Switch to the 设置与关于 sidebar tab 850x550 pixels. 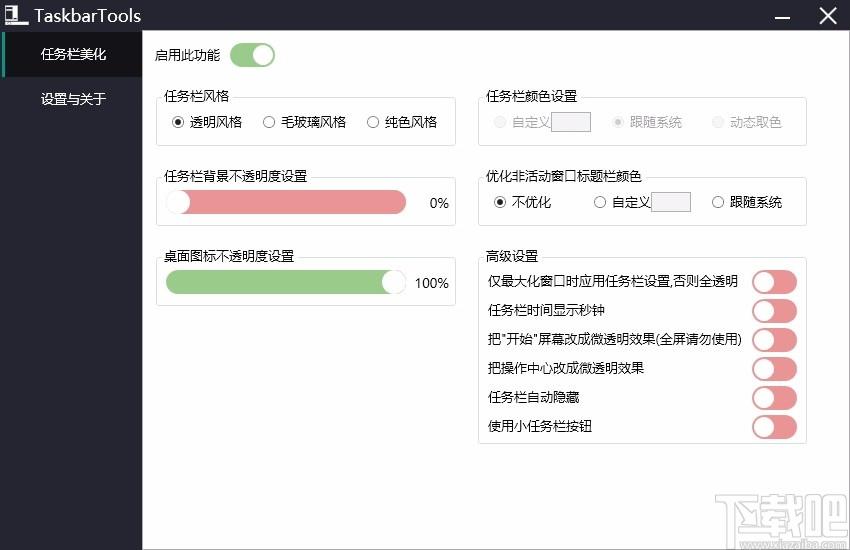pos(72,99)
